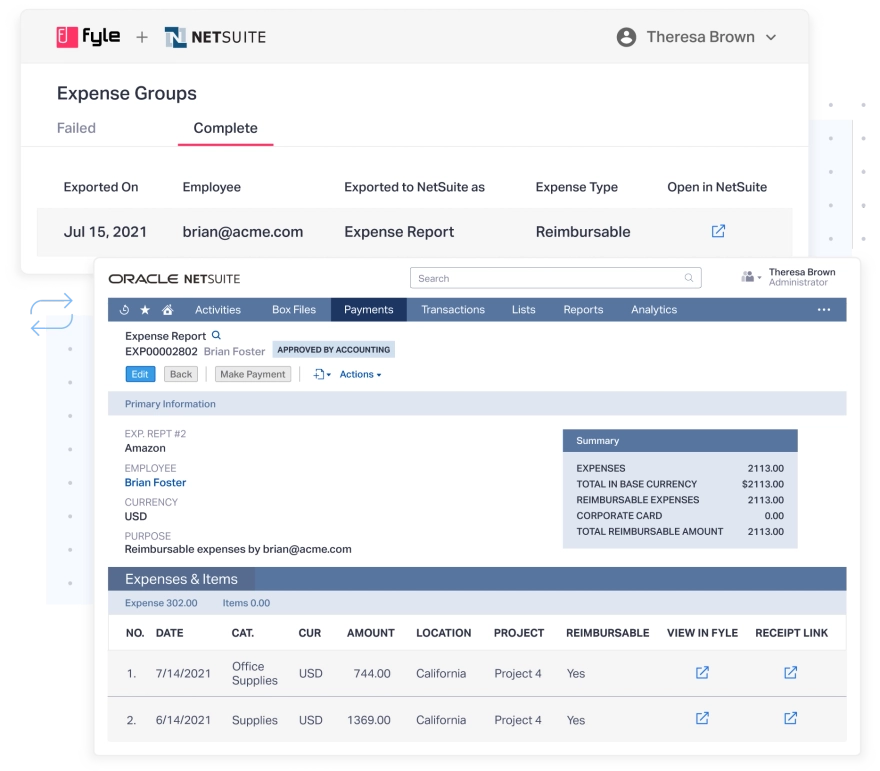Image resolution: width=880 pixels, height=771 pixels.
Task: Click the Edit button
Action: (140, 374)
